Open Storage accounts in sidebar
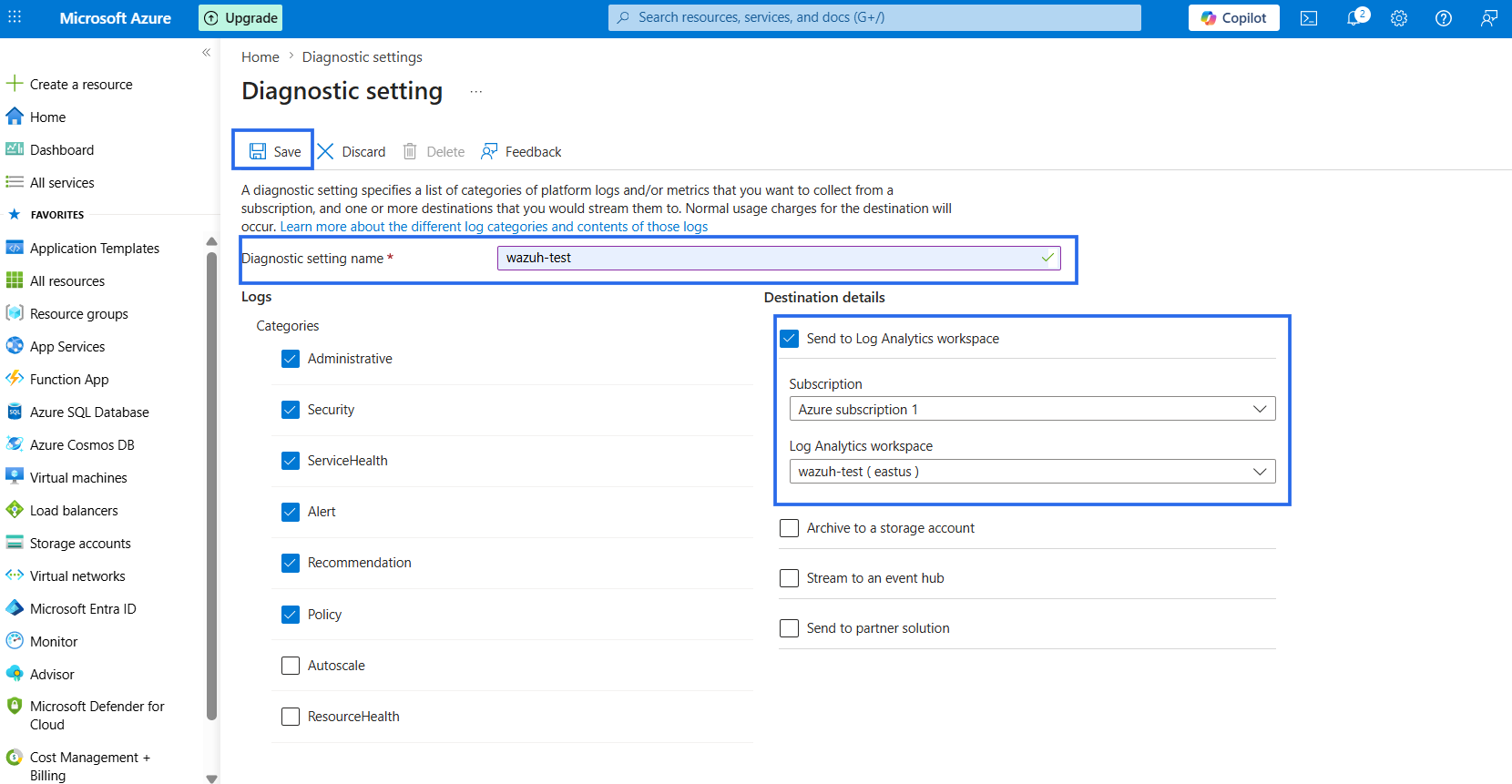1512x784 pixels. (80, 543)
